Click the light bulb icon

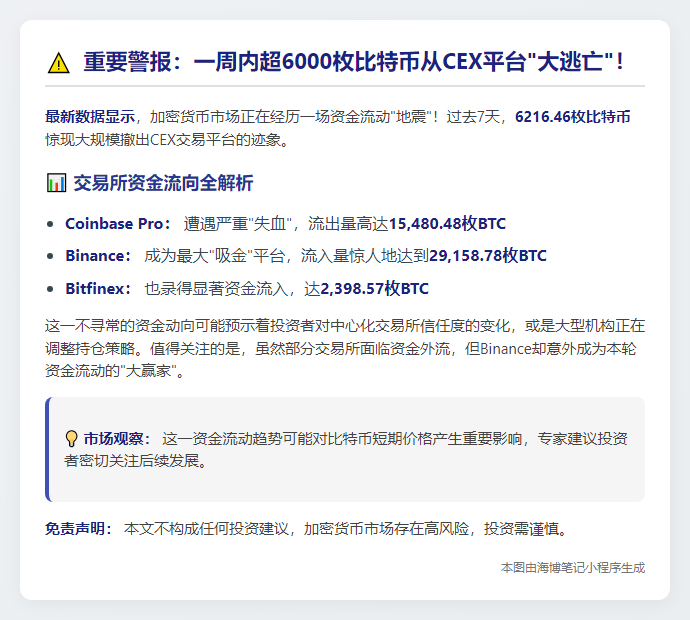click(x=71, y=439)
